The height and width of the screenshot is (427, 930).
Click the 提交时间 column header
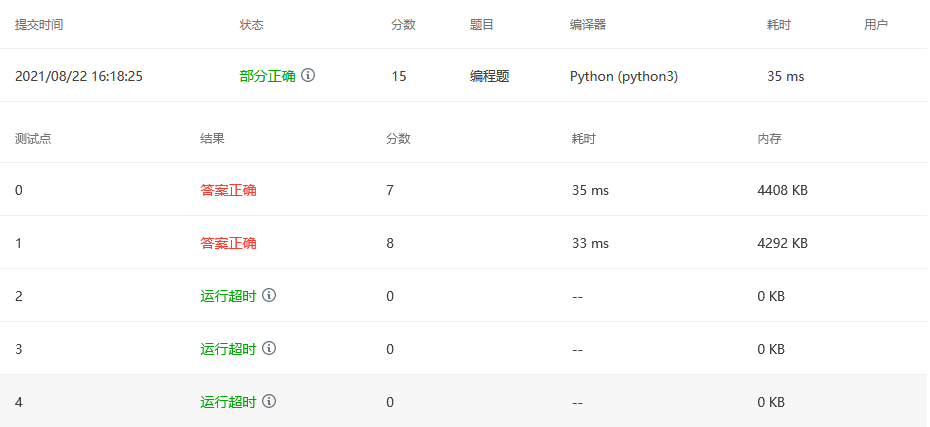39,25
